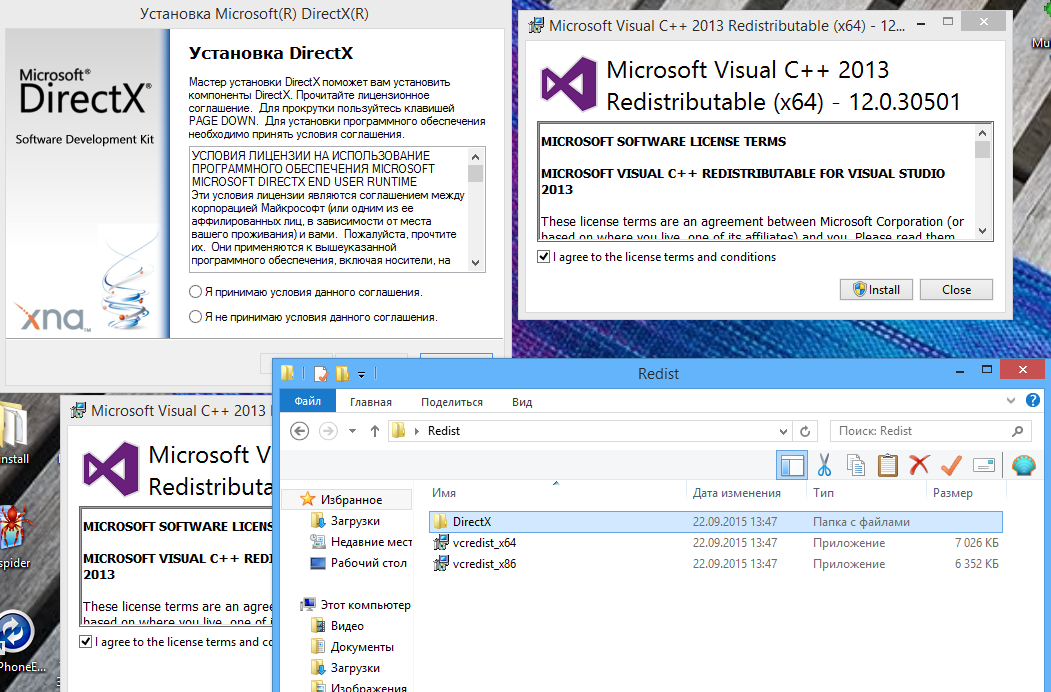Click the Redist address bar path
This screenshot has height=692, width=1051.
click(444, 431)
